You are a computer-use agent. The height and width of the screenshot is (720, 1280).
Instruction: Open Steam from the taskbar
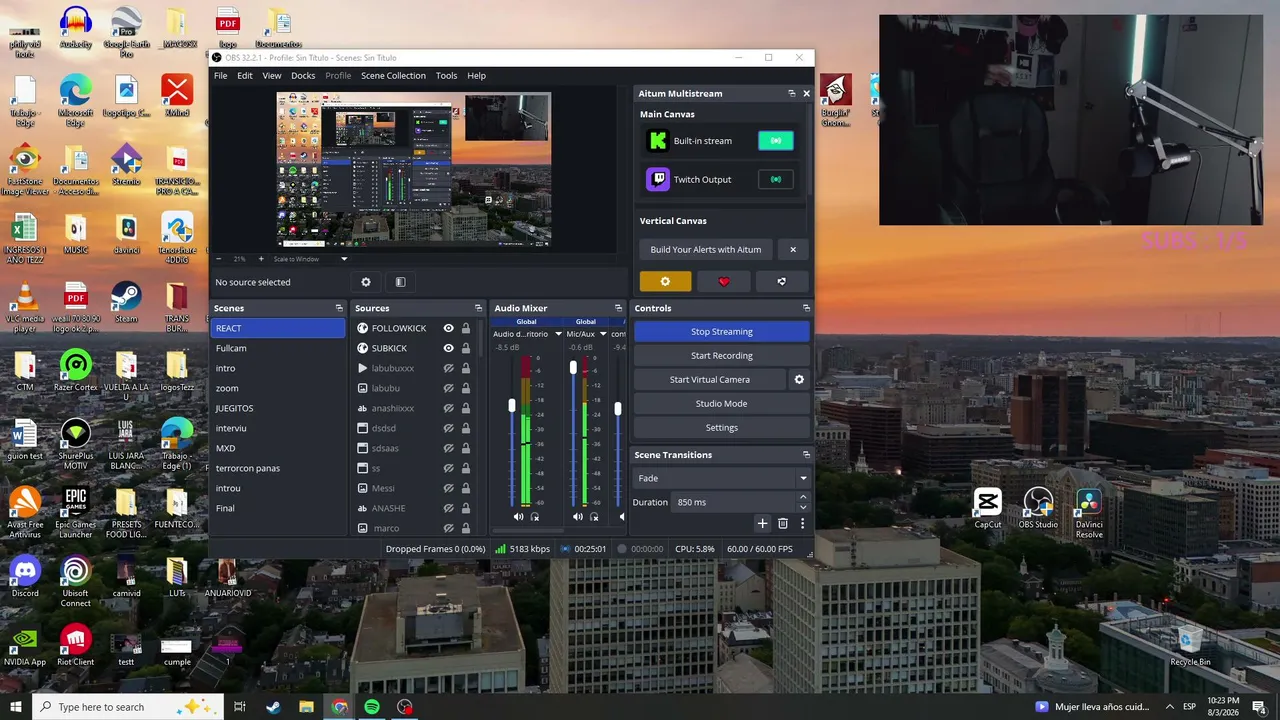pos(273,707)
